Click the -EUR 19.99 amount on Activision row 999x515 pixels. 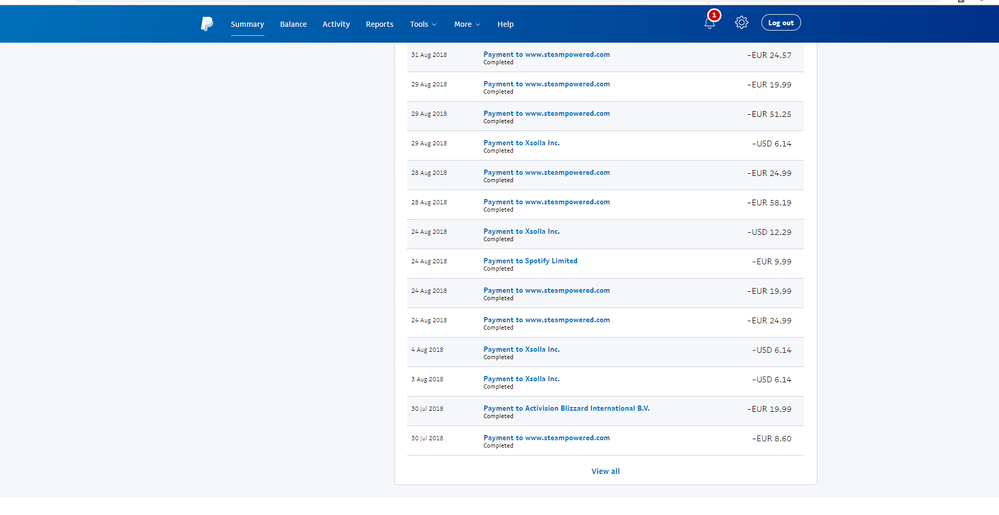tap(769, 409)
